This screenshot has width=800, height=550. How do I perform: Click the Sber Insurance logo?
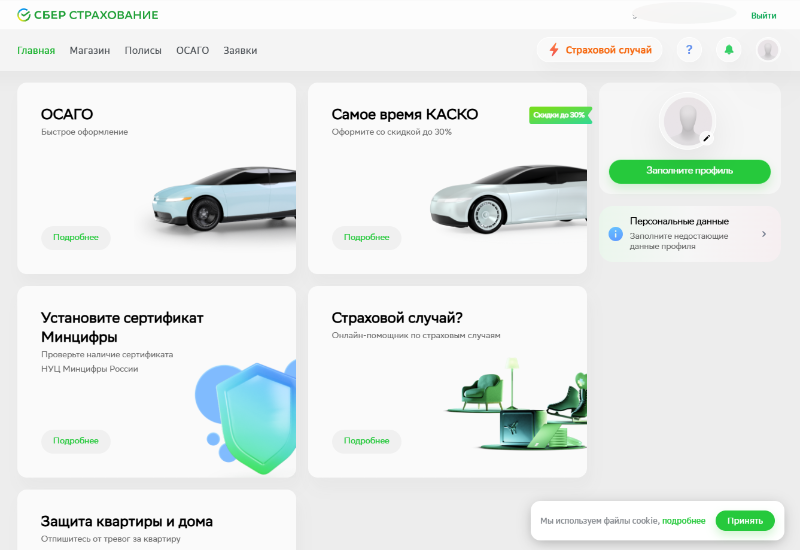coord(88,15)
